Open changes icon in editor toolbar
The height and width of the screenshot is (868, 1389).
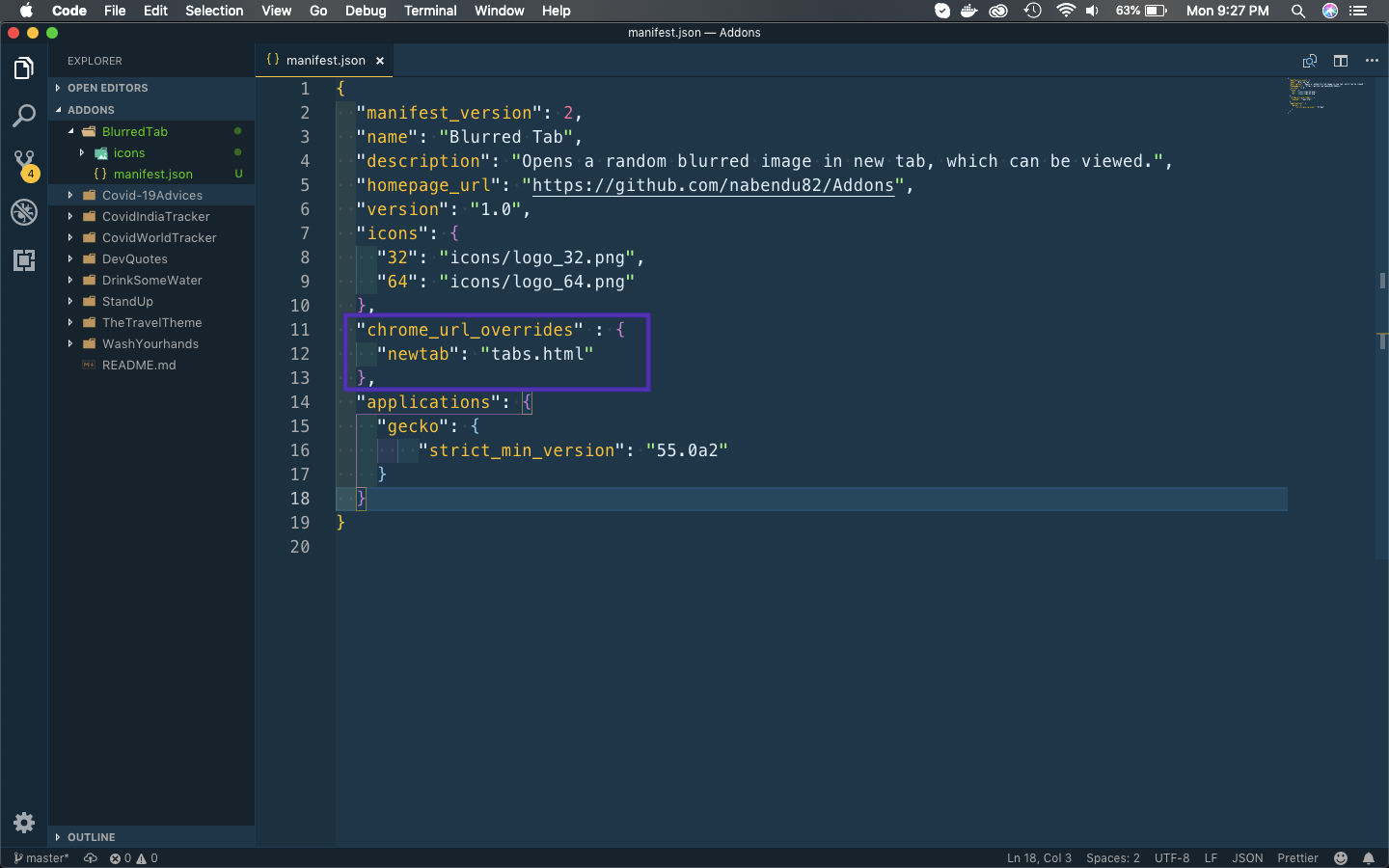[1310, 61]
